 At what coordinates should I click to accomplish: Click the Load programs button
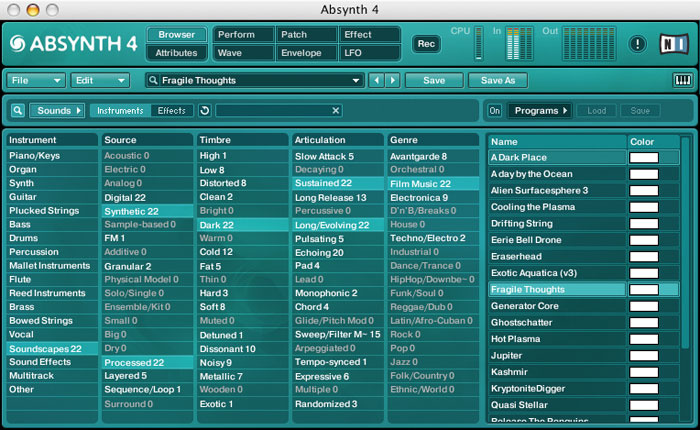point(596,111)
